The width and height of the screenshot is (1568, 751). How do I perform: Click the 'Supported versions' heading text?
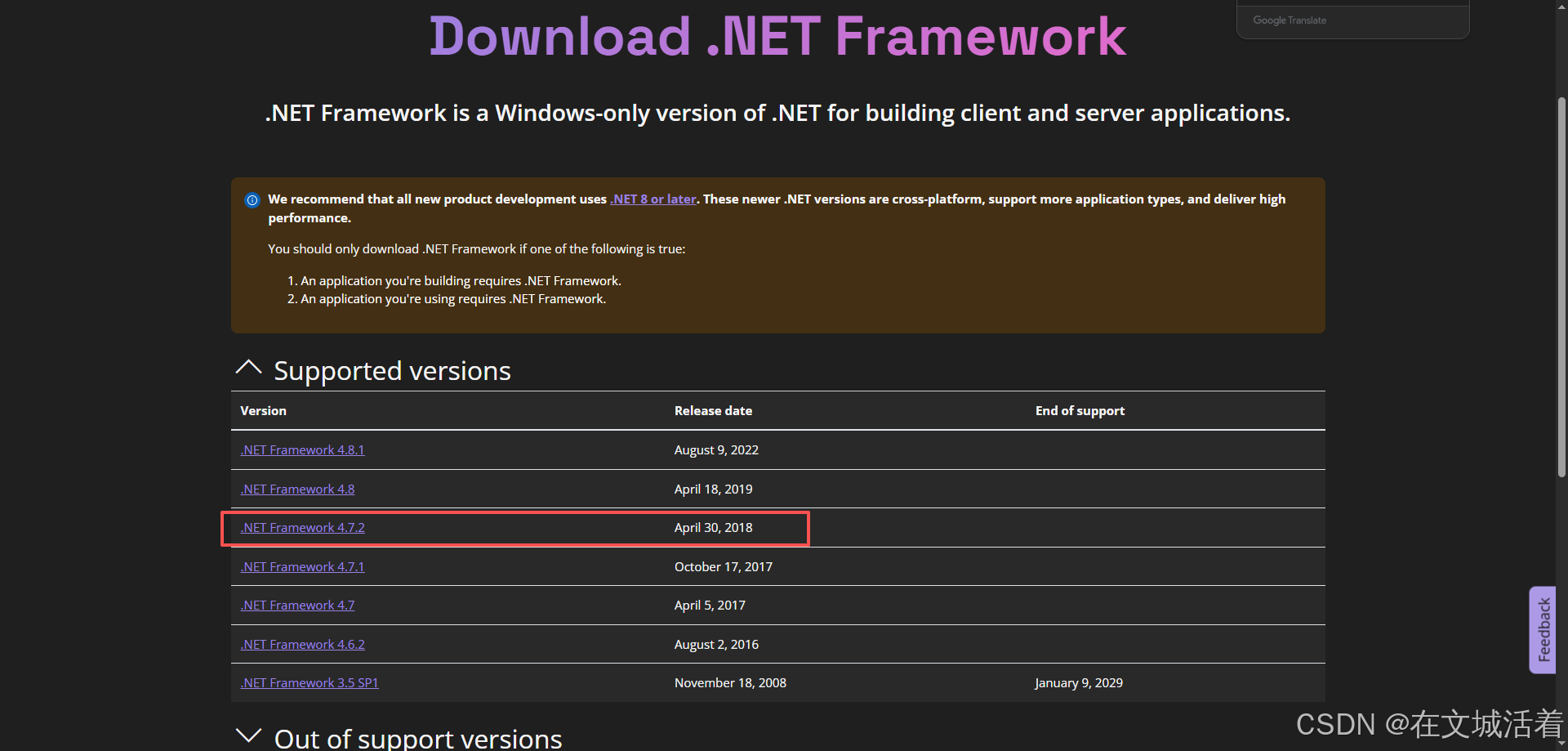click(392, 370)
